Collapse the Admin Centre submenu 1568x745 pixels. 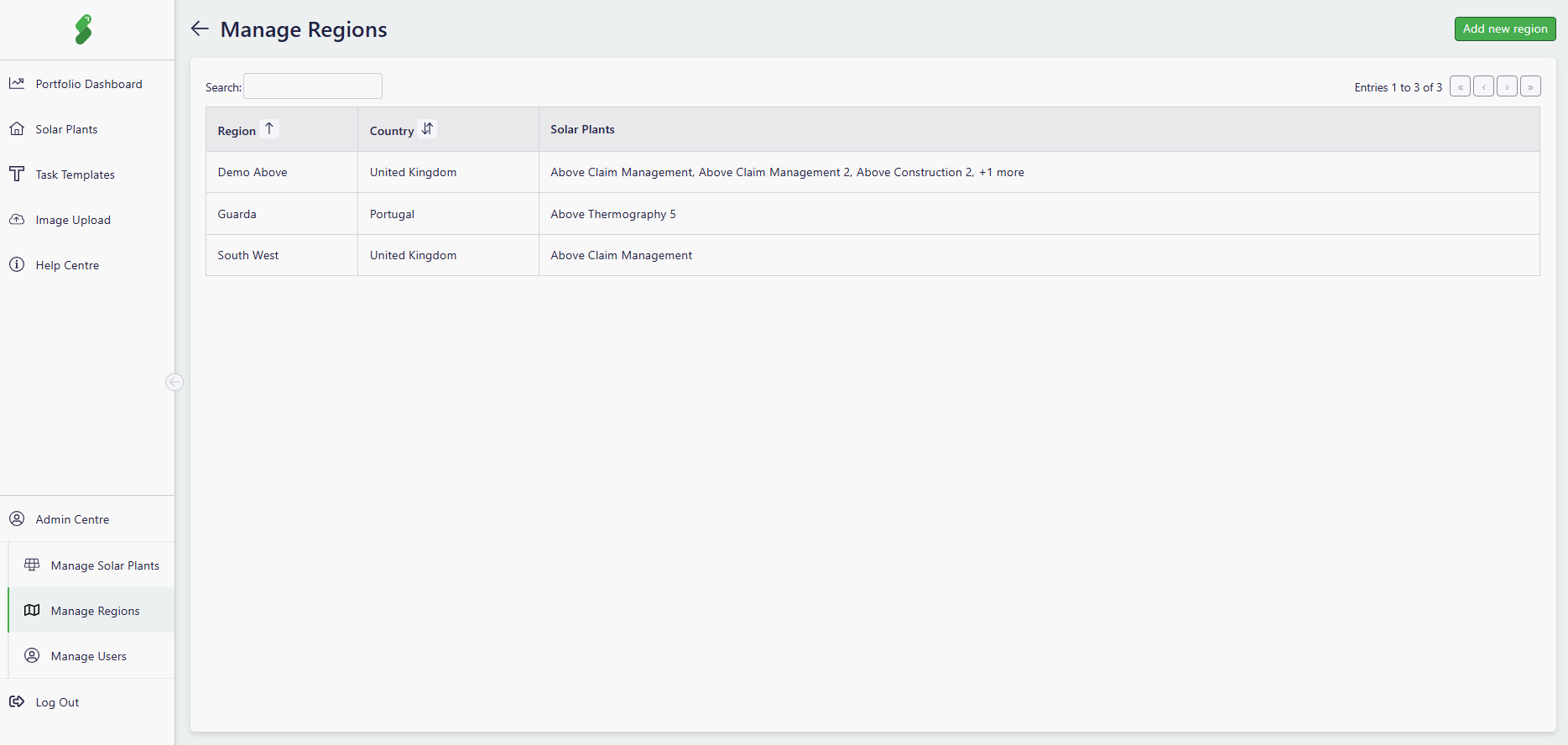[x=72, y=519]
